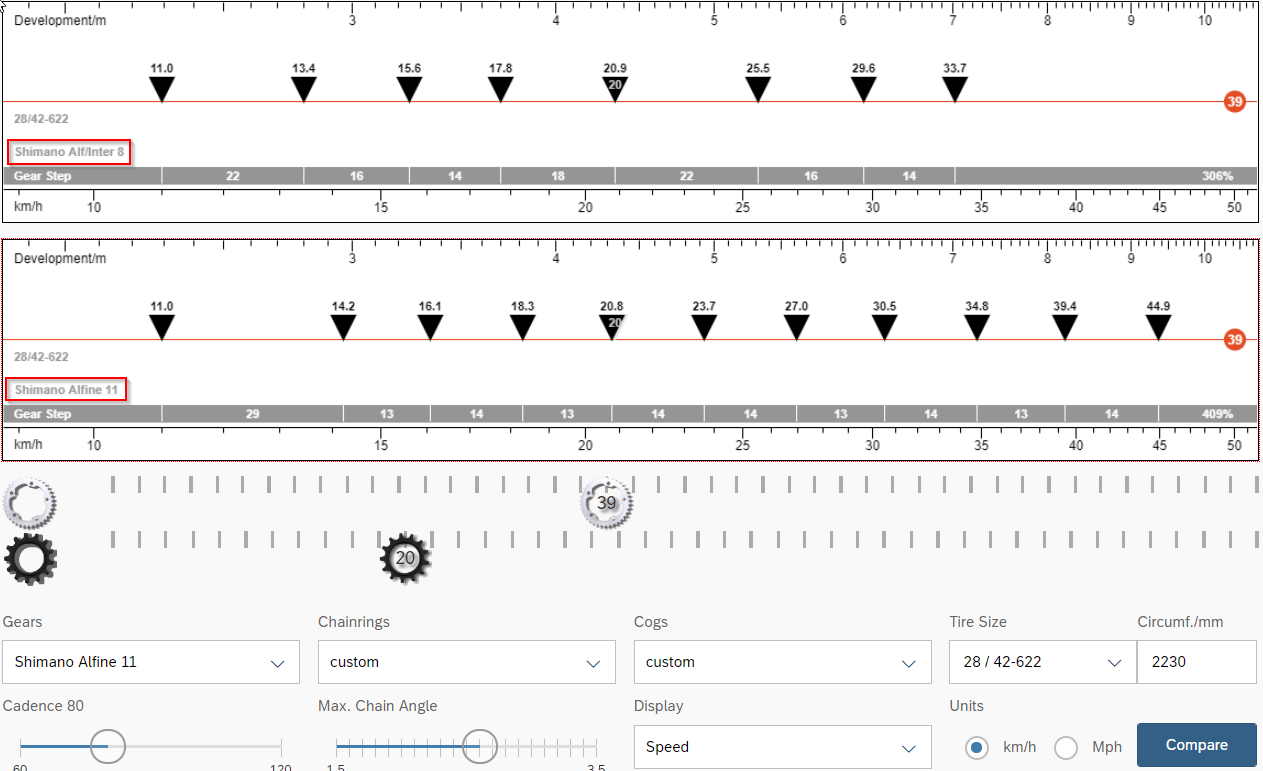Click the 30.5 gear marker triangle

coord(884,327)
